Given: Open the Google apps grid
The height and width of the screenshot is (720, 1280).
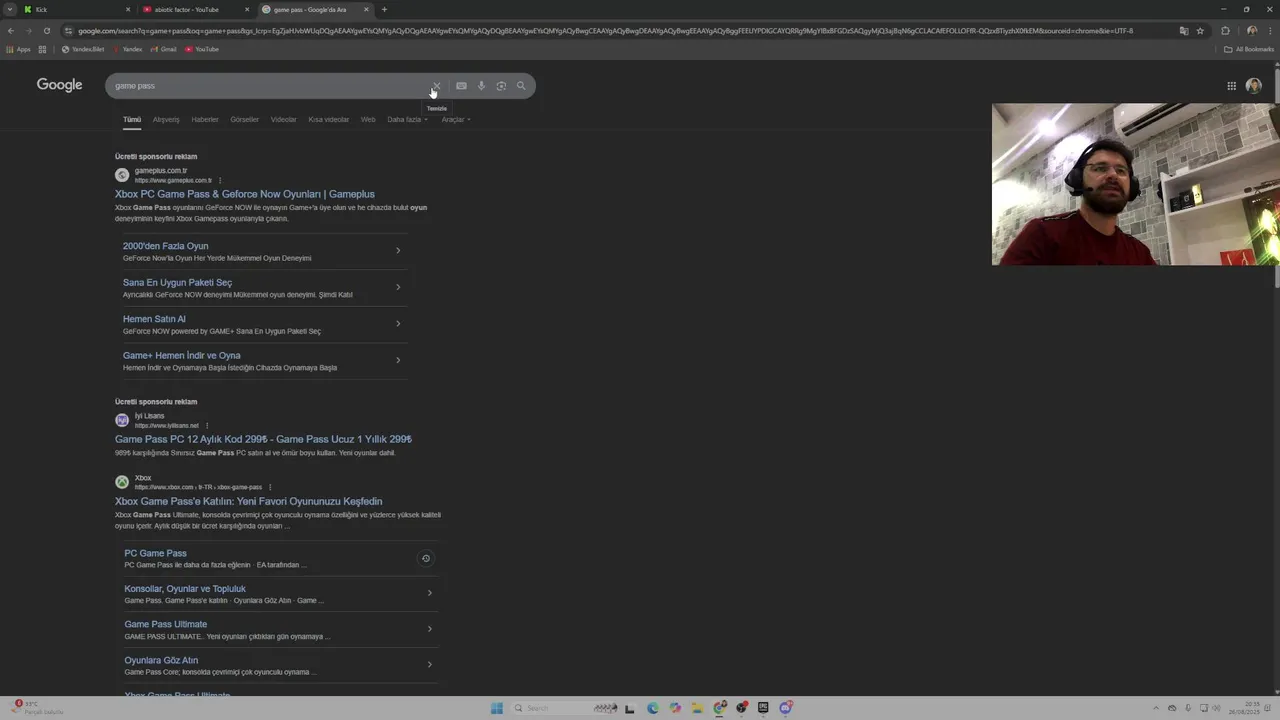Looking at the screenshot, I should coord(1232,86).
